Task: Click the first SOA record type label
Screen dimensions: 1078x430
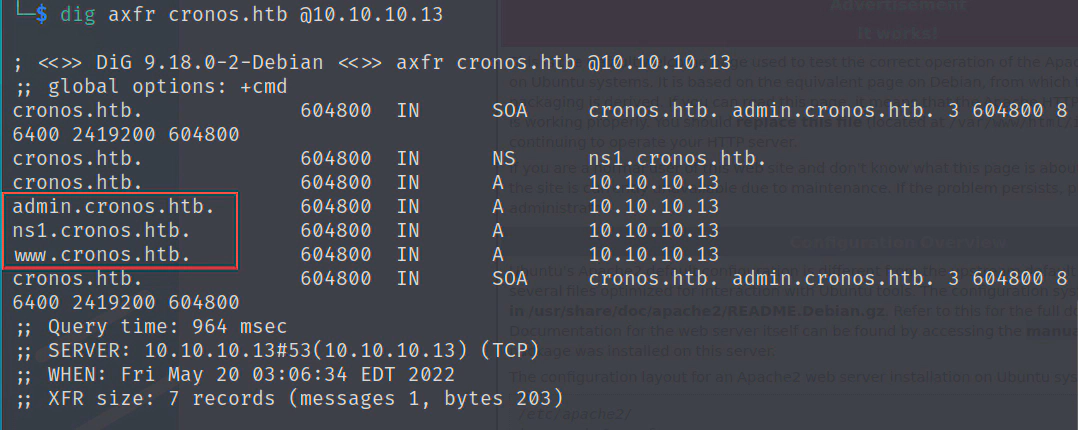Action: click(509, 110)
